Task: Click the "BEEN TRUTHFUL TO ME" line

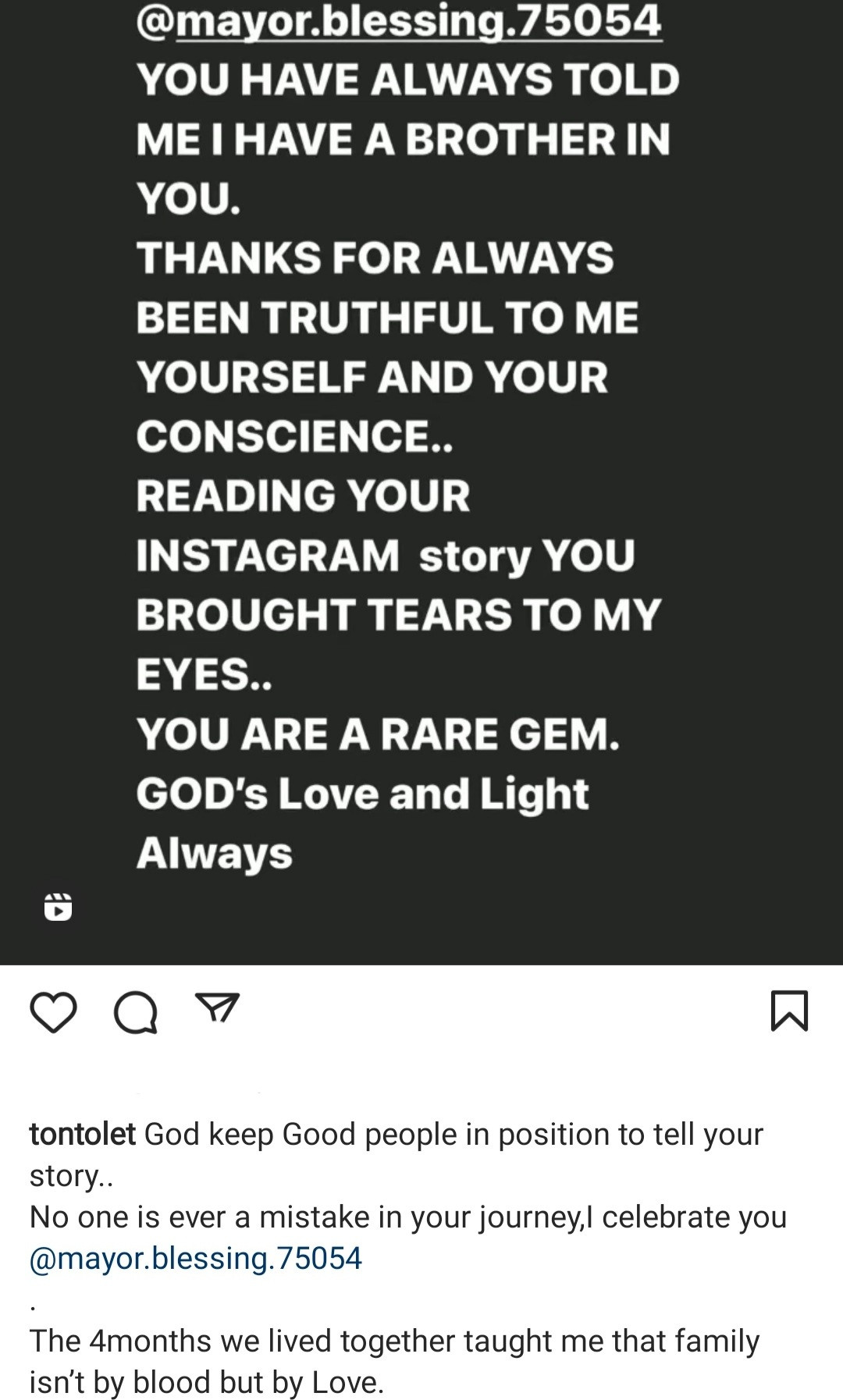Action: pyautogui.click(x=387, y=318)
